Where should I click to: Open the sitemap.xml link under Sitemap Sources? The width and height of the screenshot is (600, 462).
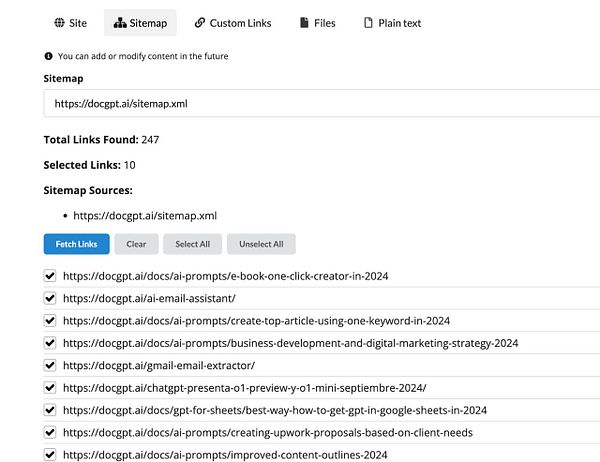145,215
